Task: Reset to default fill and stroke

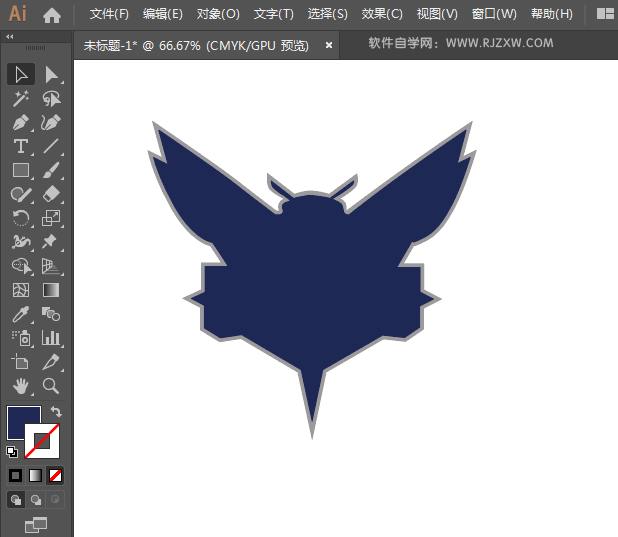Action: (12, 452)
